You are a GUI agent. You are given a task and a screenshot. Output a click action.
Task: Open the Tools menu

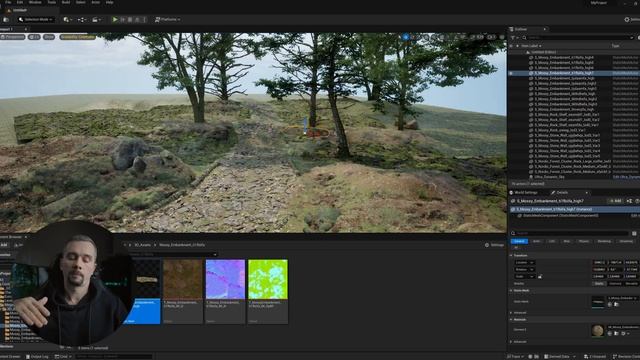pos(52,2)
